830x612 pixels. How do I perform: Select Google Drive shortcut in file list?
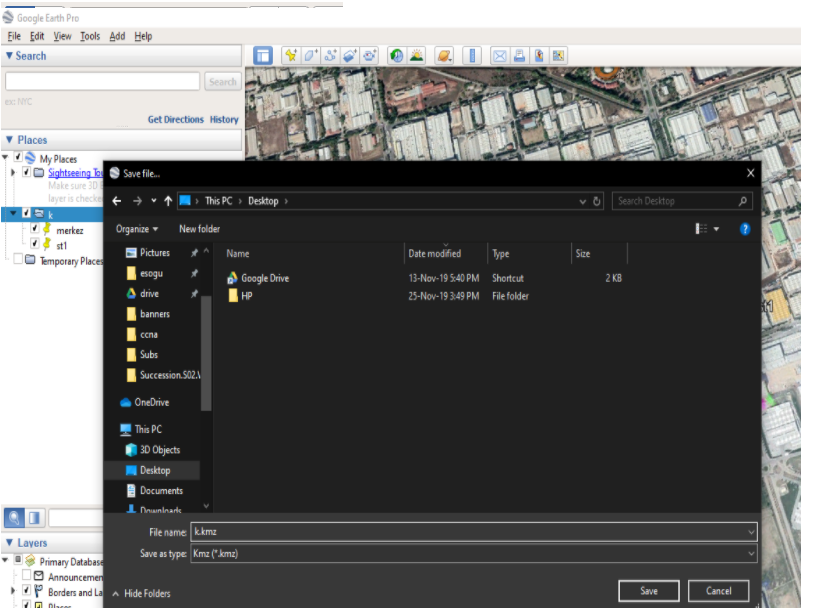coord(265,278)
